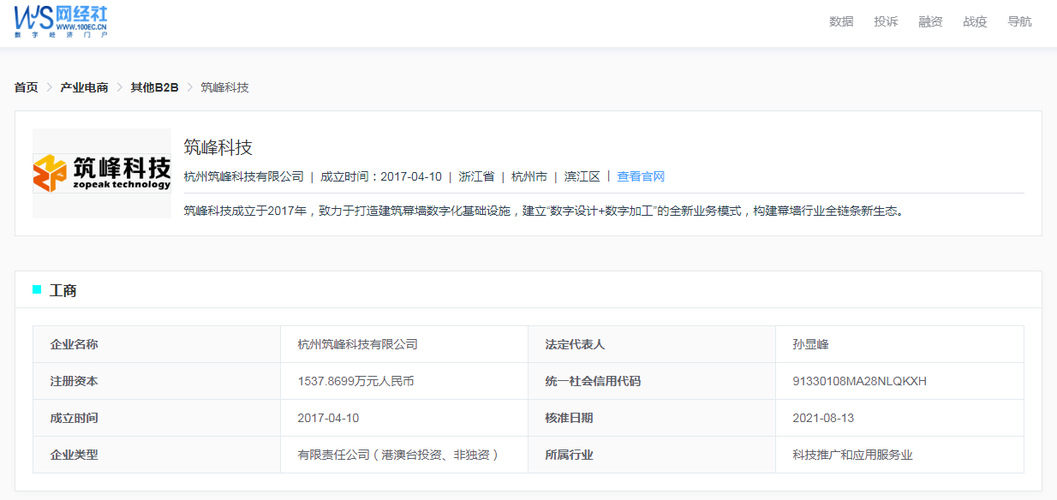Click 浙江省 in company header
The image size is (1057, 500).
[x=477, y=177]
